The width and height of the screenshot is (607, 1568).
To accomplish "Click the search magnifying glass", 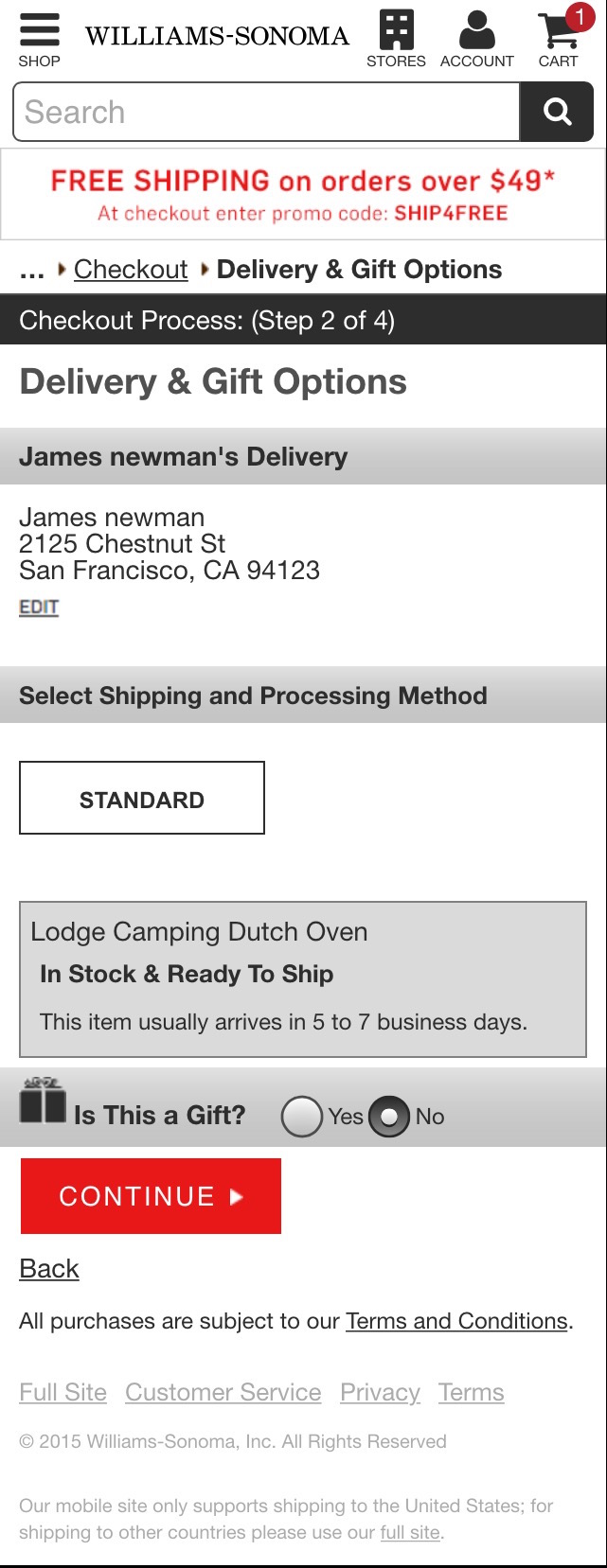I will 557,112.
